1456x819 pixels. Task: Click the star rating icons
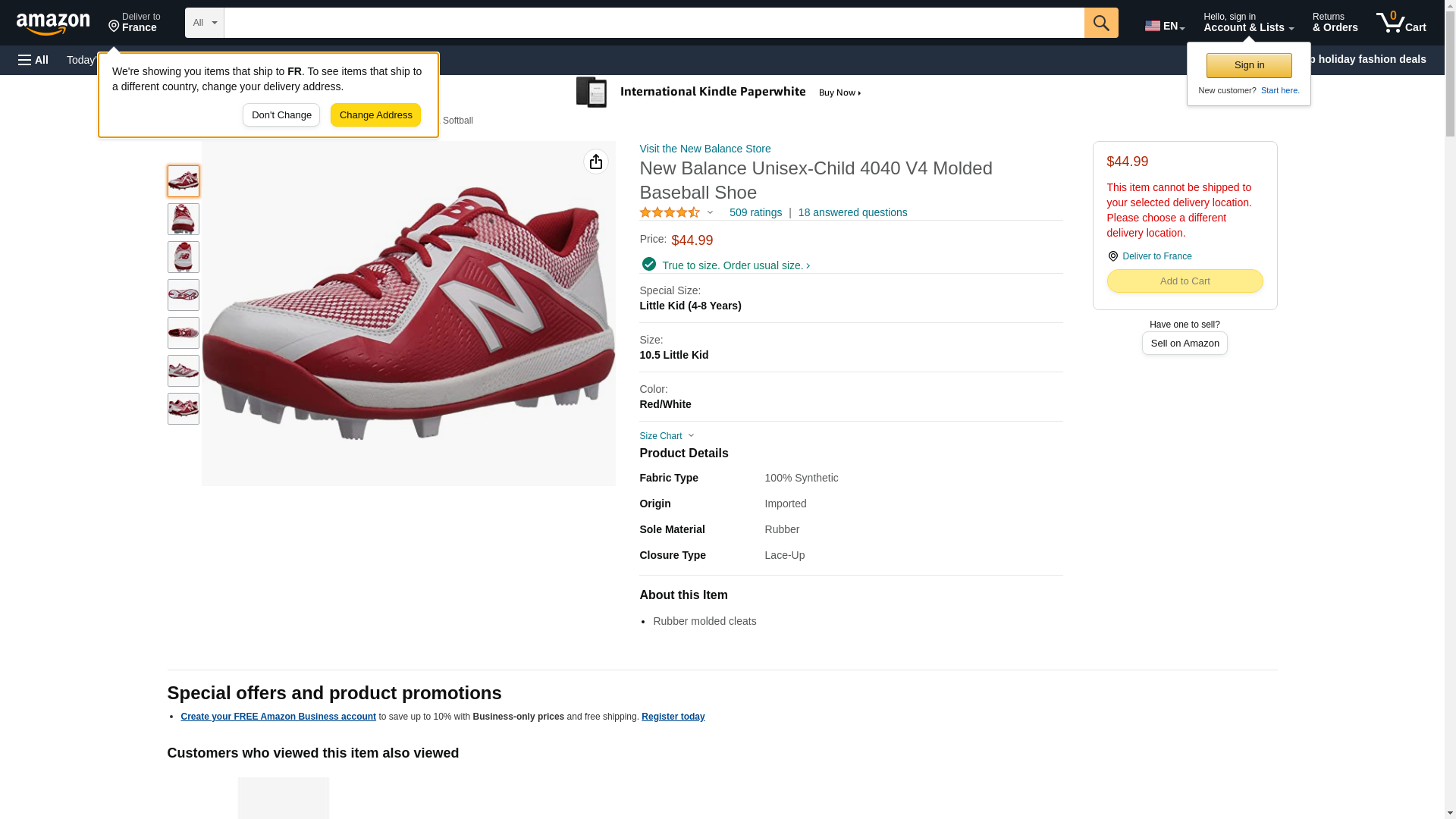(x=669, y=213)
